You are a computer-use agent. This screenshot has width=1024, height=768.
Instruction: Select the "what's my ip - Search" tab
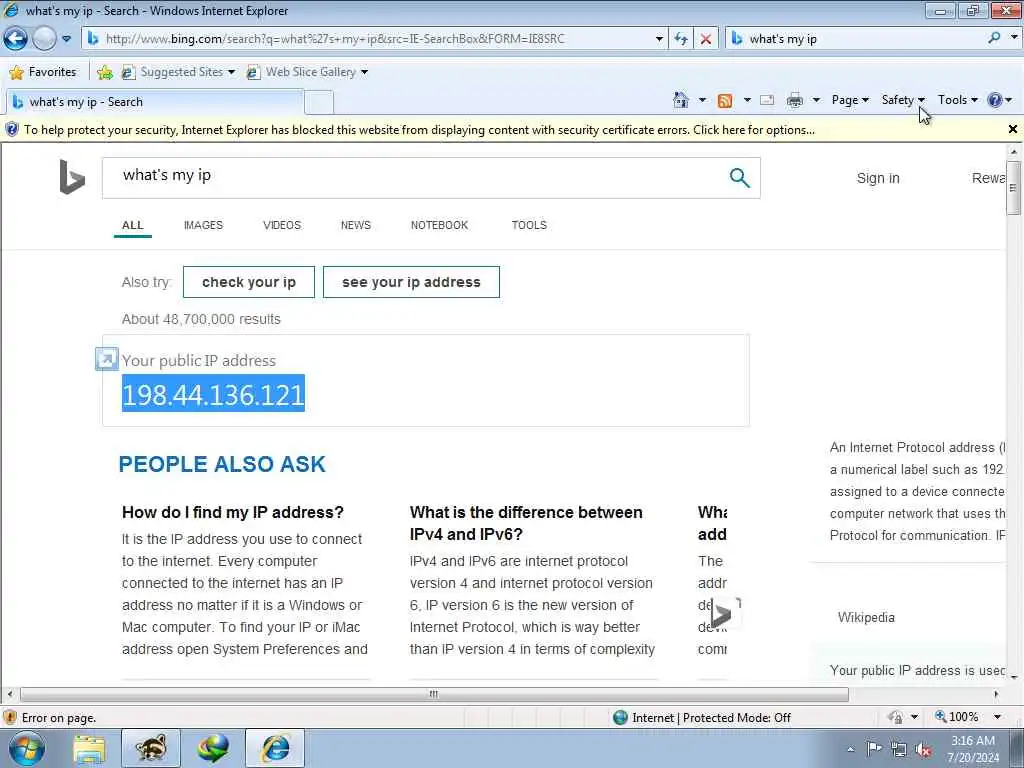[x=155, y=102]
